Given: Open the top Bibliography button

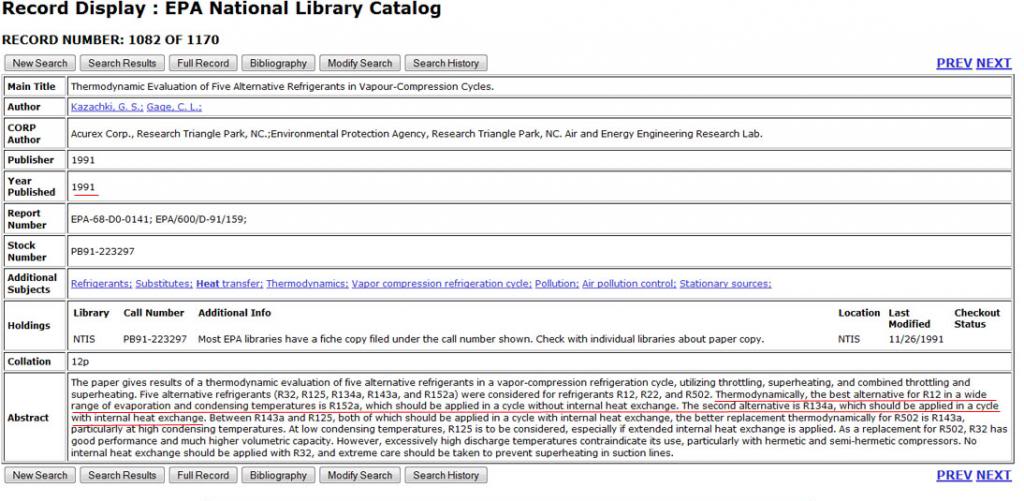Looking at the screenshot, I should coord(278,63).
